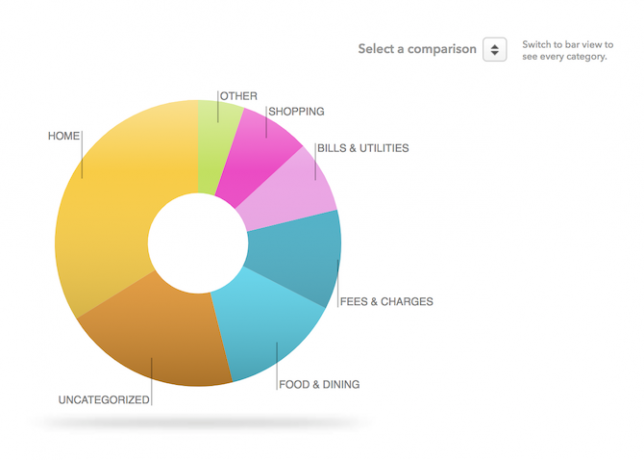The width and height of the screenshot is (644, 460).
Task: Click the UNCATEGORIZED label text
Action: 104,400
